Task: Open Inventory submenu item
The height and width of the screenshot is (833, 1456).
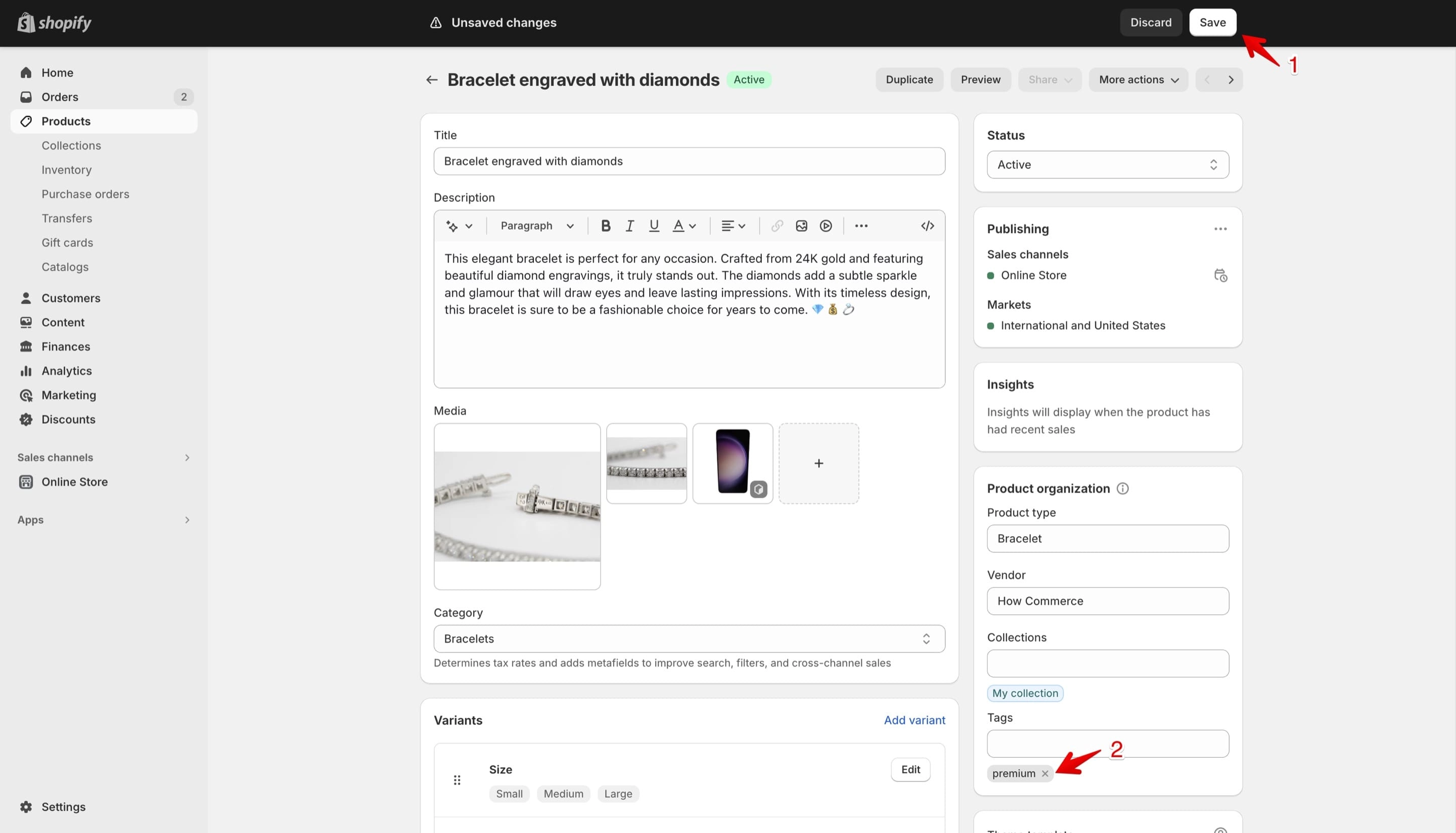Action: [66, 170]
